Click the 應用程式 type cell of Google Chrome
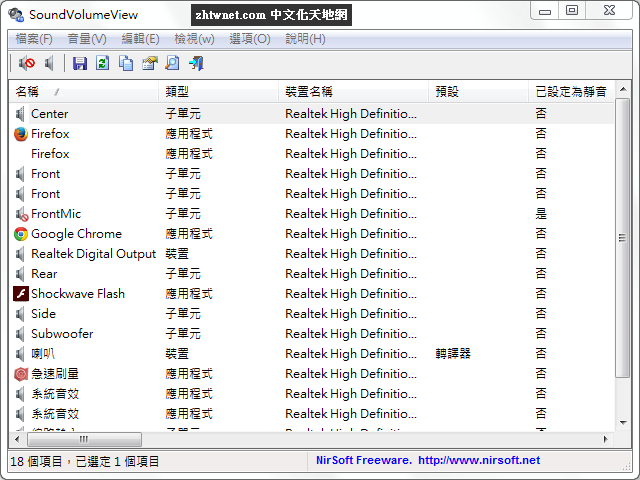 (189, 234)
